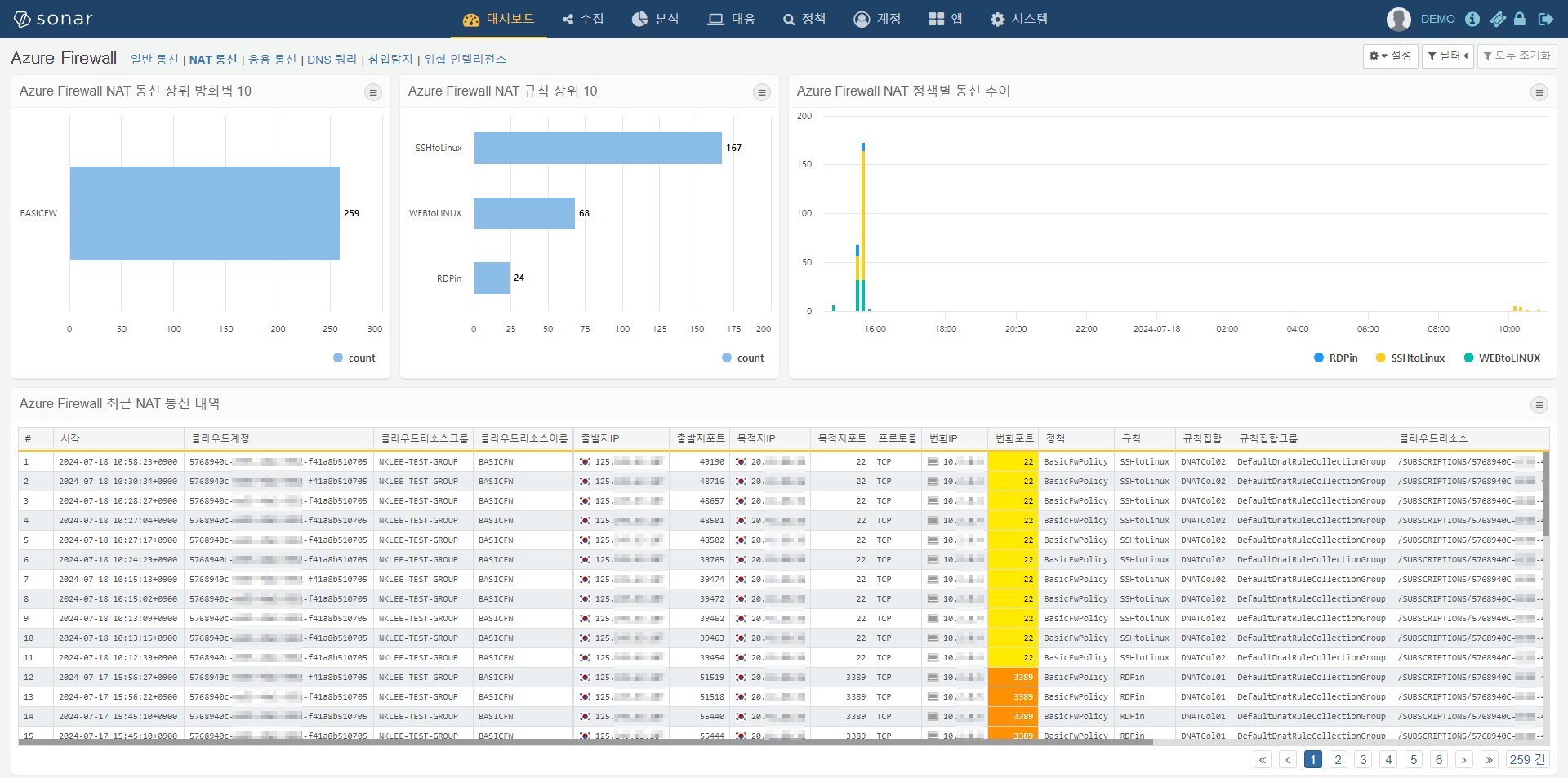Open menu of NAT 규칙 상위 10 panel
The width and height of the screenshot is (1568, 778).
[x=762, y=92]
